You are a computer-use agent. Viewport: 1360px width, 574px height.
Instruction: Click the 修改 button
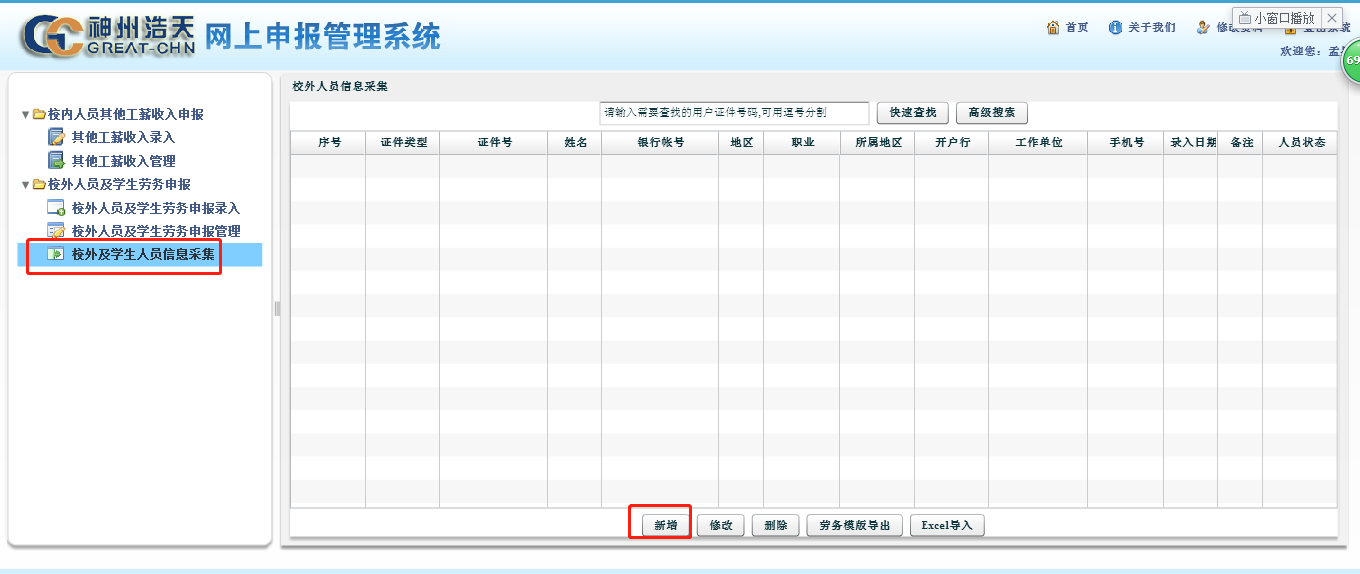[x=721, y=525]
